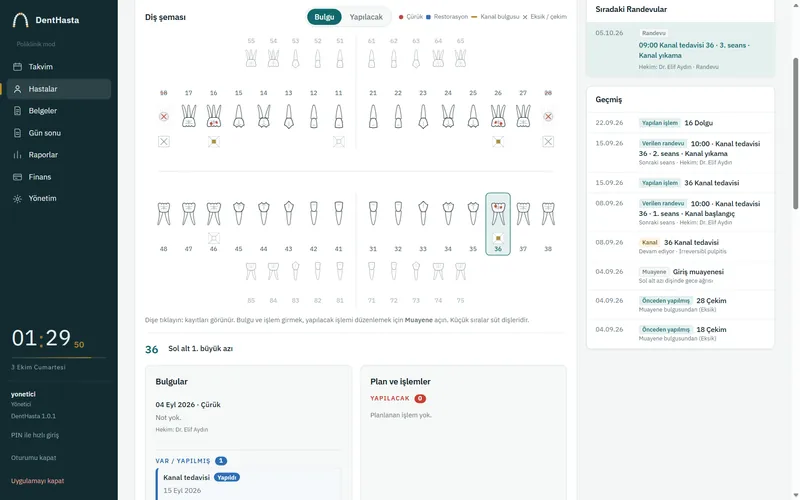This screenshot has width=800, height=500.
Task: Open 15.09.26 36 Kanal tedavisi entry
Action: [x=680, y=183]
